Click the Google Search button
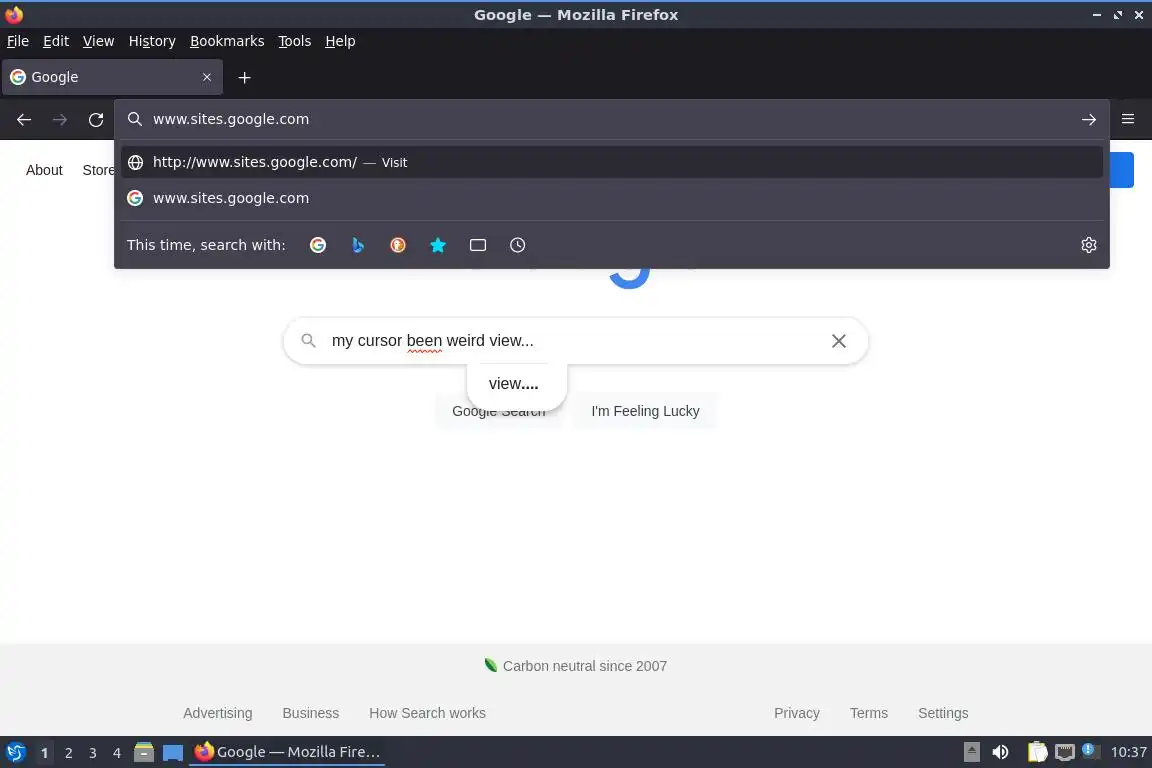1152x768 pixels. pos(498,412)
